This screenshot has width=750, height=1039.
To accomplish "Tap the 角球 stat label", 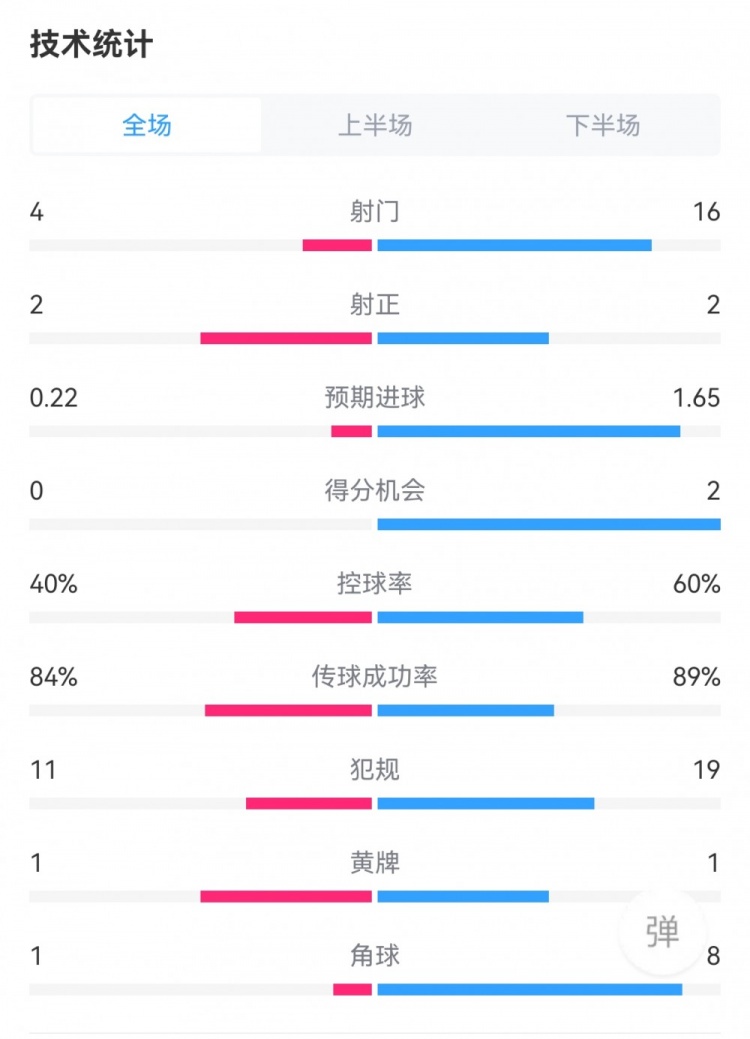I will 375,955.
